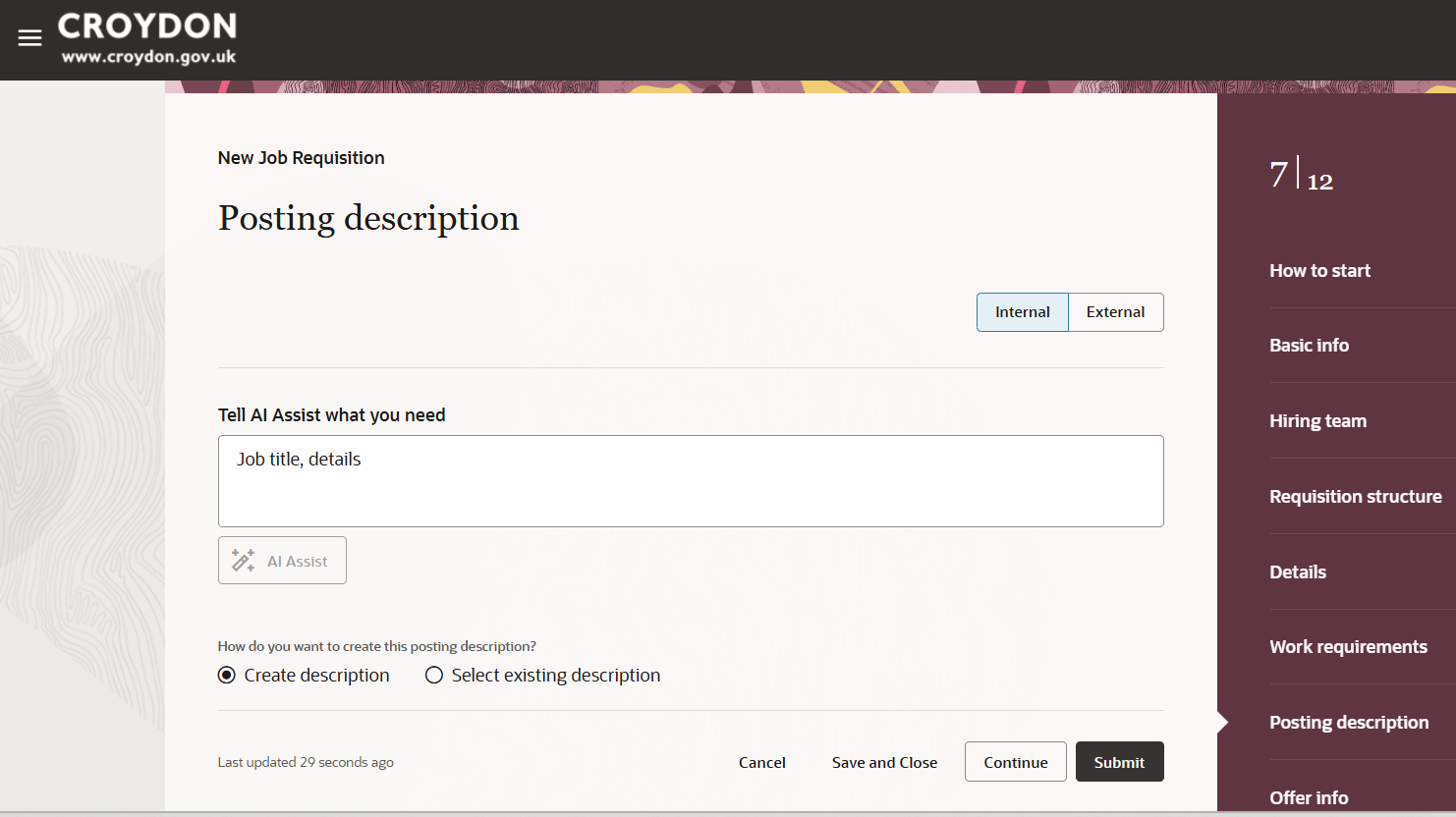Go to the How to start step
The image size is (1456, 817).
(1319, 270)
